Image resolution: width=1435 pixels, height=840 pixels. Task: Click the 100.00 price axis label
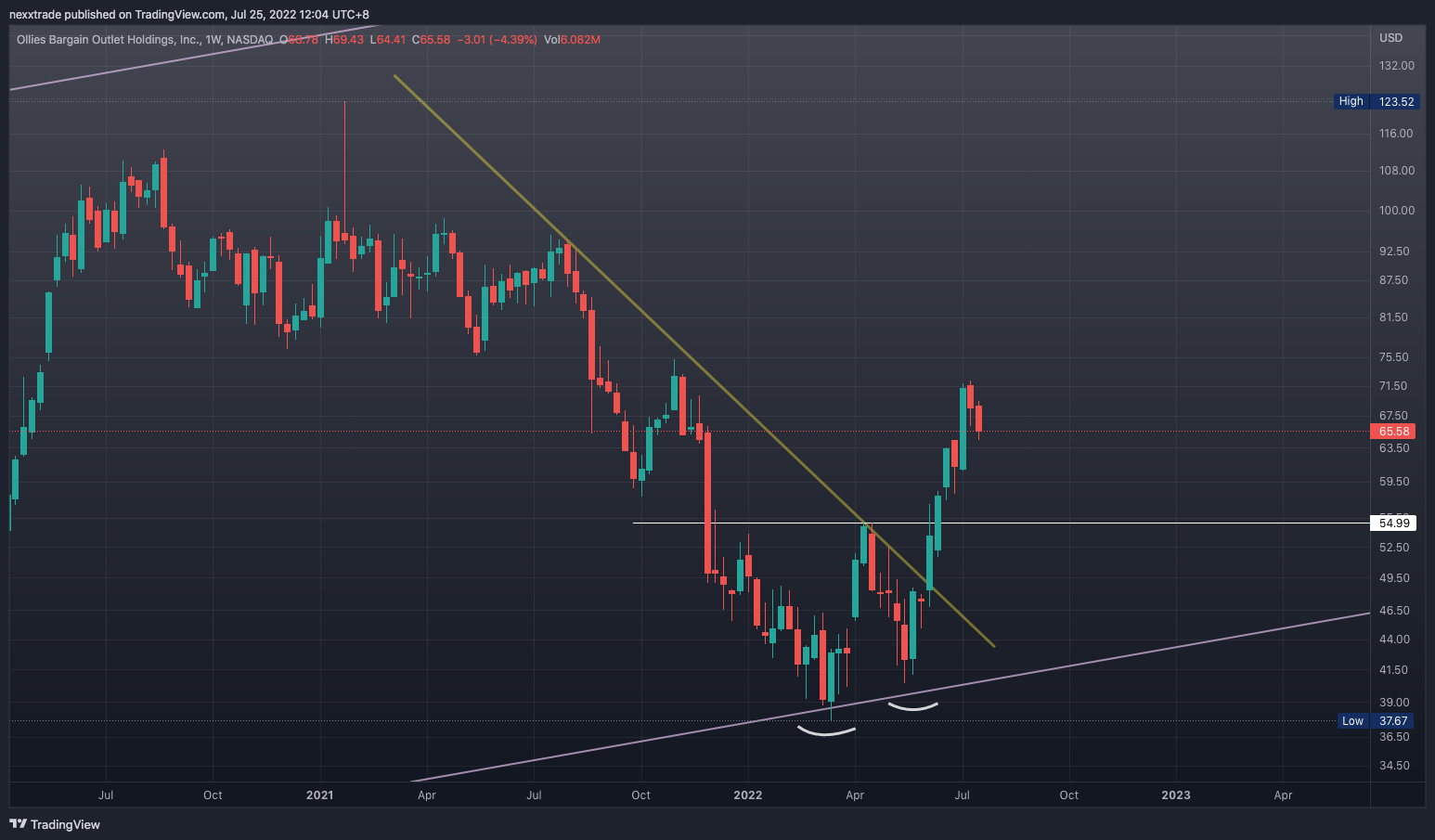pos(1397,211)
